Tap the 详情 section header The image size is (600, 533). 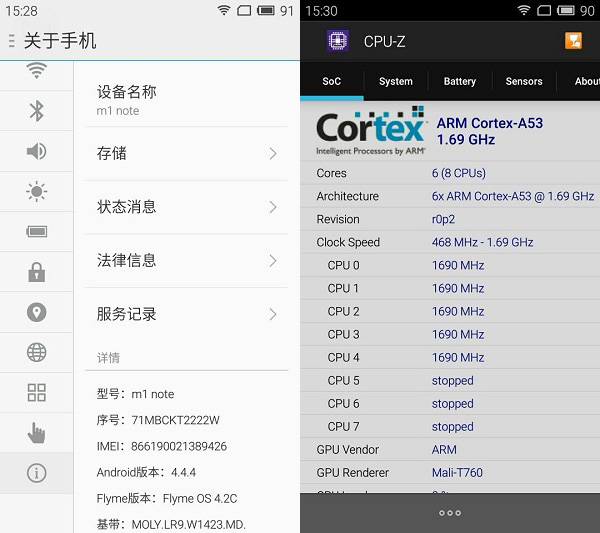[108, 358]
